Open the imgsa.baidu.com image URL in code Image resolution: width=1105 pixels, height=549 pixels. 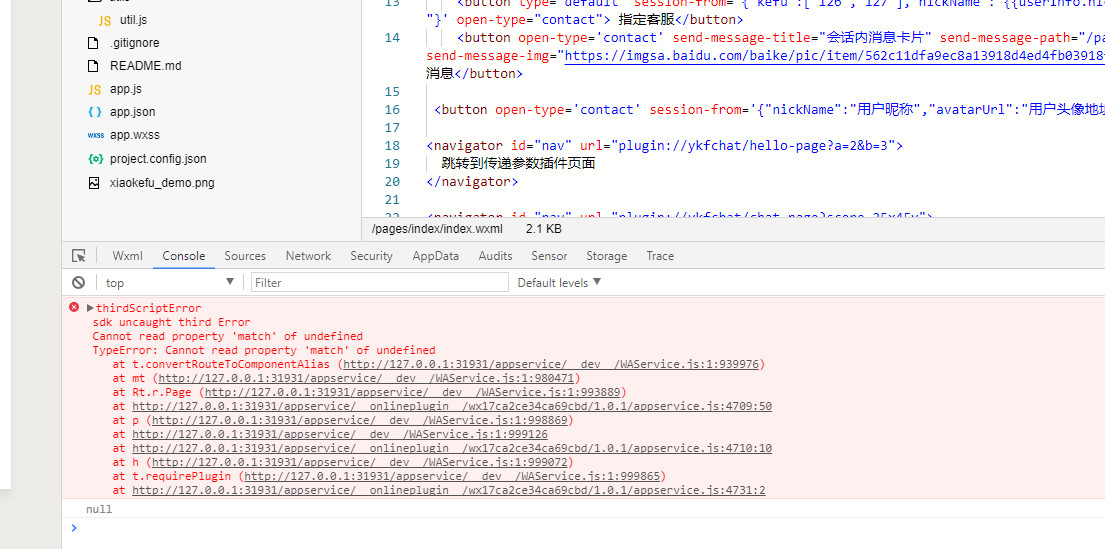click(x=834, y=56)
